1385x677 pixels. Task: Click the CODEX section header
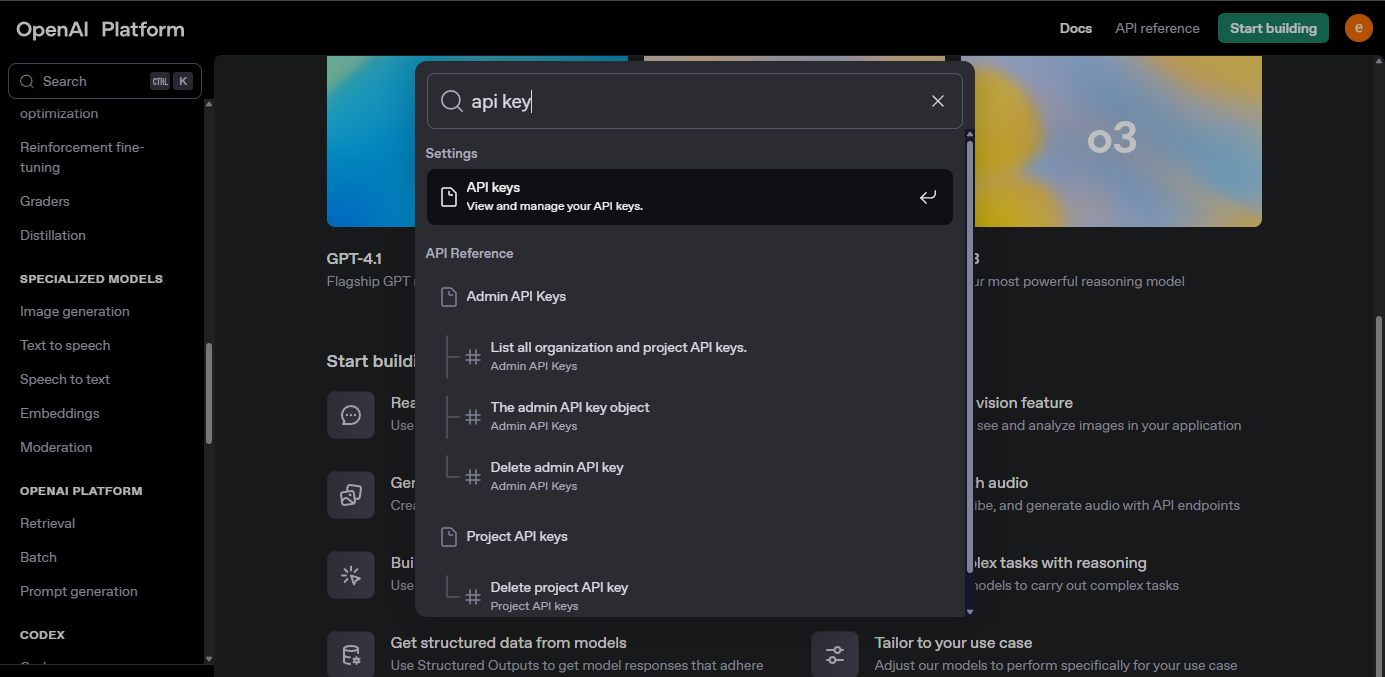click(42, 635)
